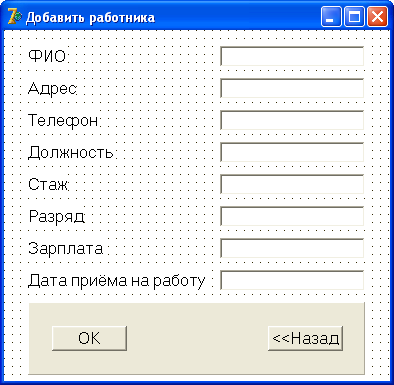
Task: Focus the Зарплата input field
Action: 292,248
